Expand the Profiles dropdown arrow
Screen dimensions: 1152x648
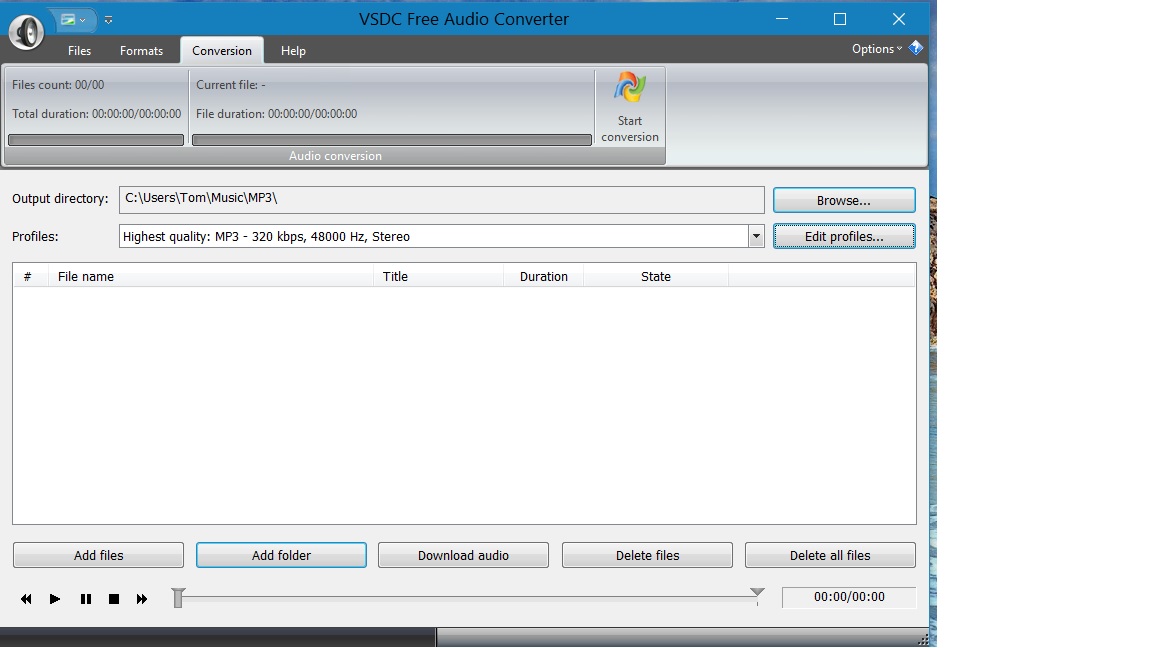click(x=756, y=237)
